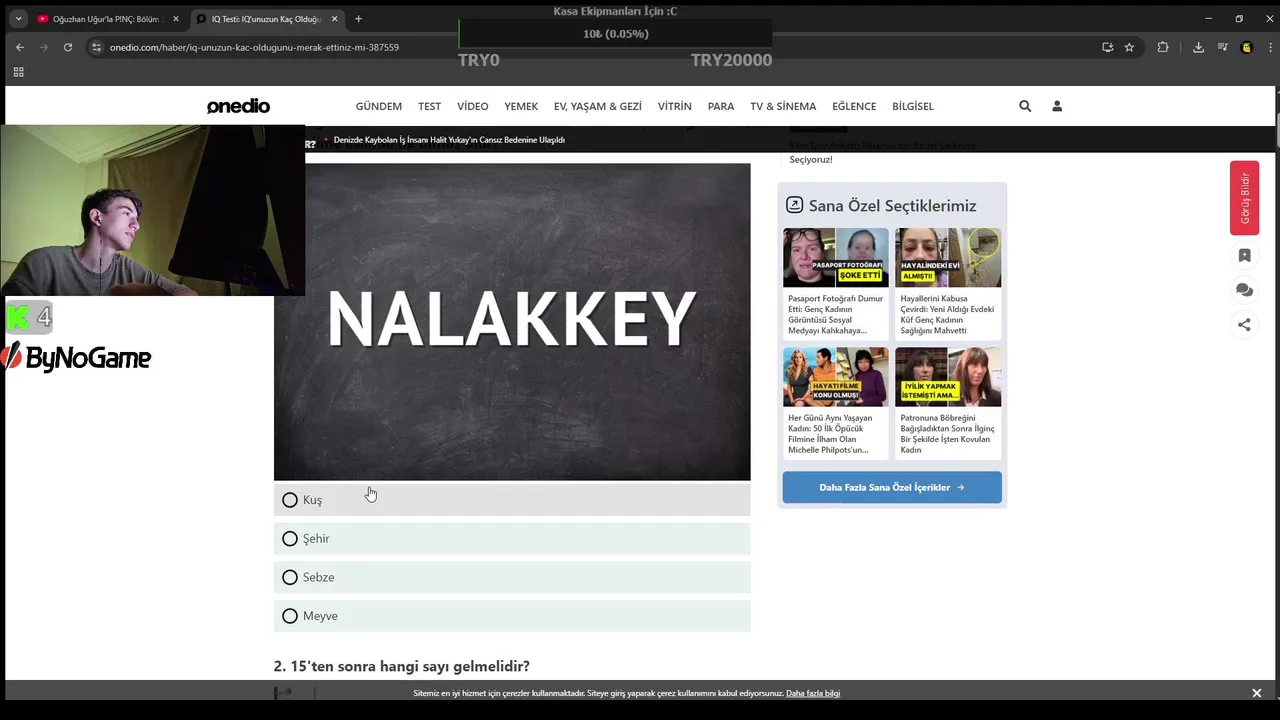1280x720 pixels.
Task: Click the bookmark save icon in right sidebar
Action: [x=1244, y=255]
